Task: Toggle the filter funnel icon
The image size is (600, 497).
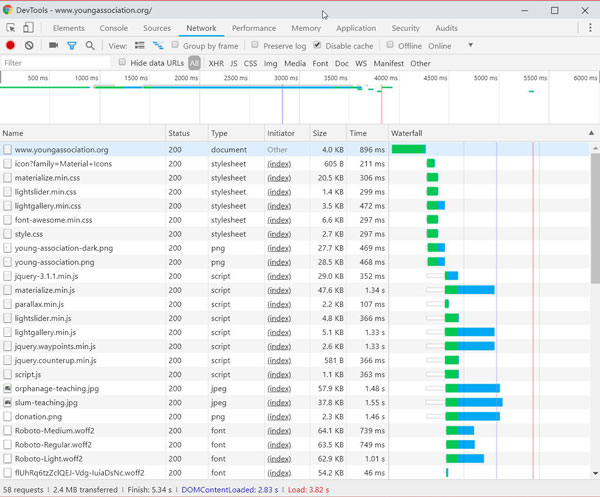Action: point(72,46)
